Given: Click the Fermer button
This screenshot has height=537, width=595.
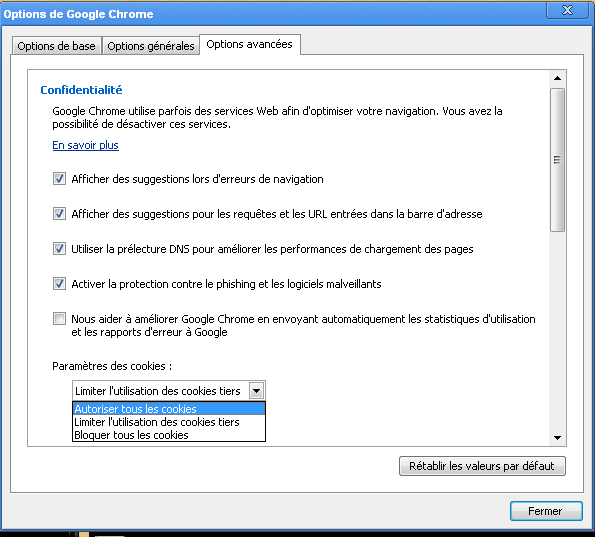Looking at the screenshot, I should 546,511.
